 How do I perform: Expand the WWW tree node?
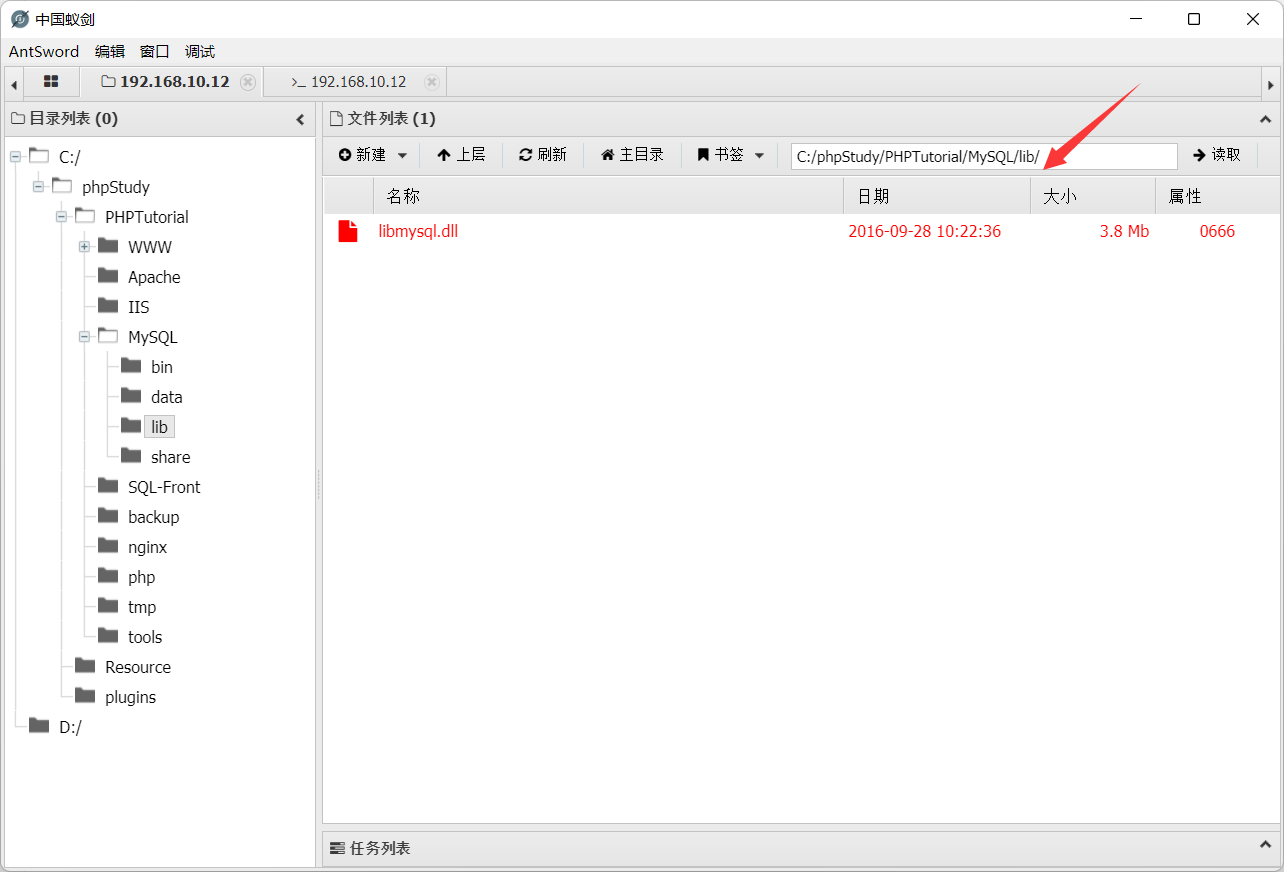click(x=84, y=246)
